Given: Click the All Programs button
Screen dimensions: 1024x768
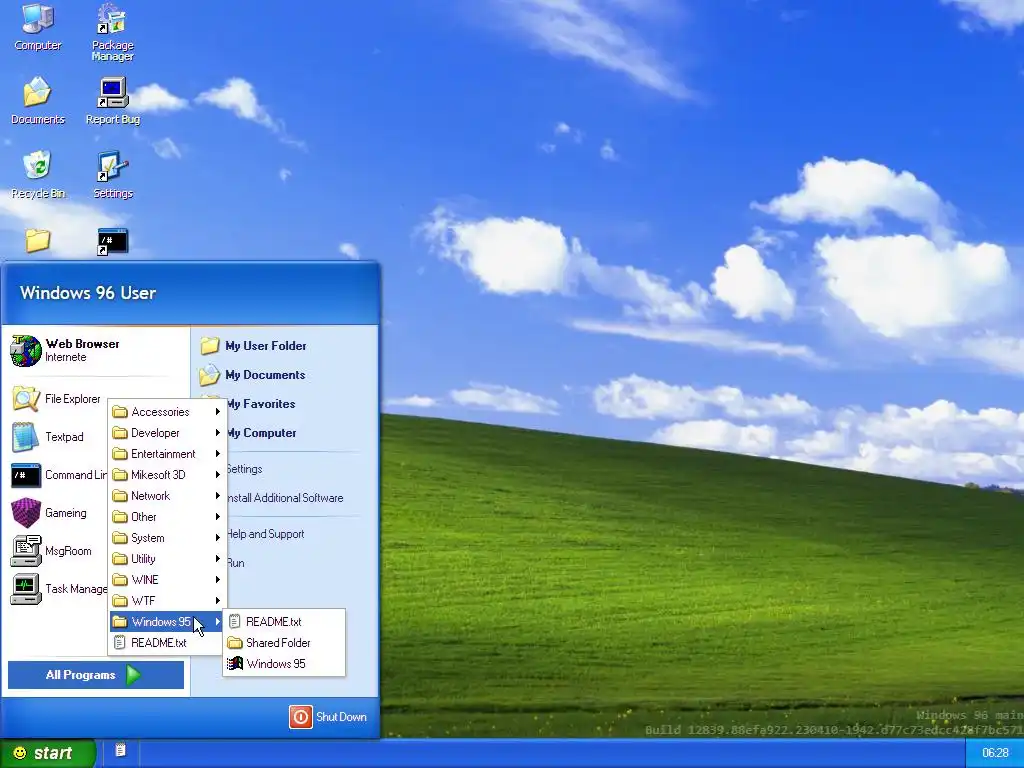Looking at the screenshot, I should click(96, 675).
